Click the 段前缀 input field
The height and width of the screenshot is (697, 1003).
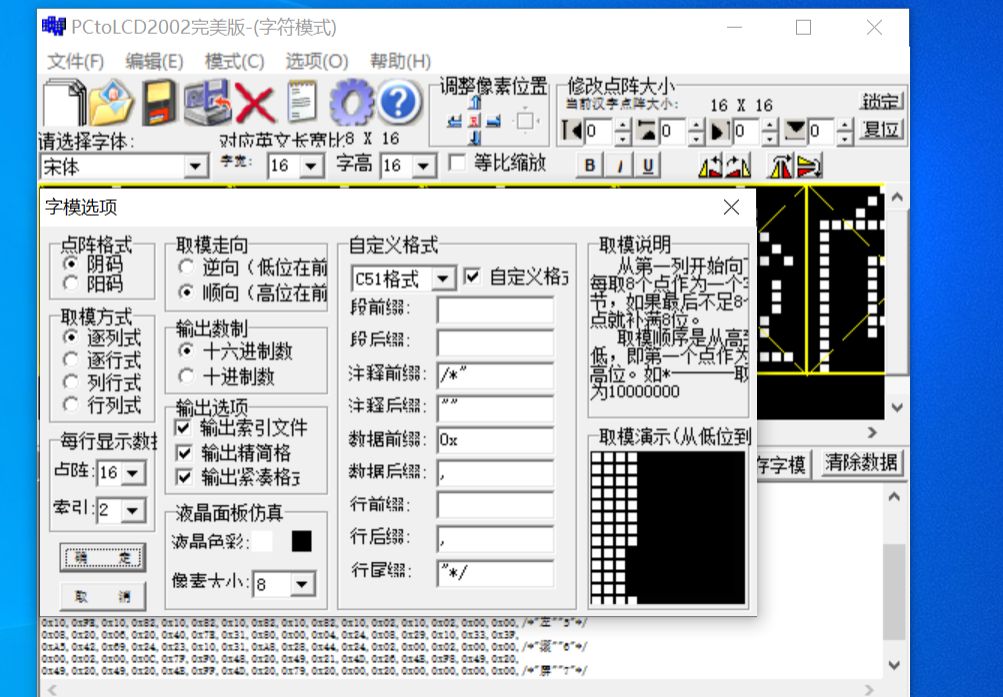pyautogui.click(x=496, y=310)
